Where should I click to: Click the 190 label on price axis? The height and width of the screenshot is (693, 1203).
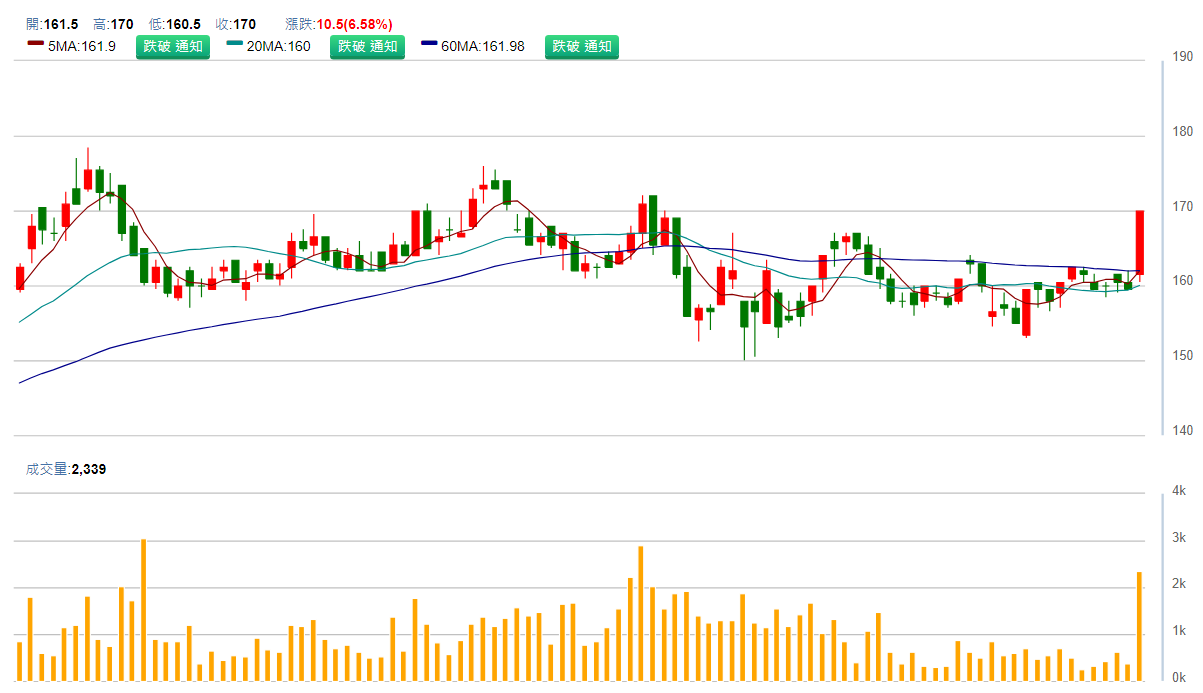tap(1183, 57)
